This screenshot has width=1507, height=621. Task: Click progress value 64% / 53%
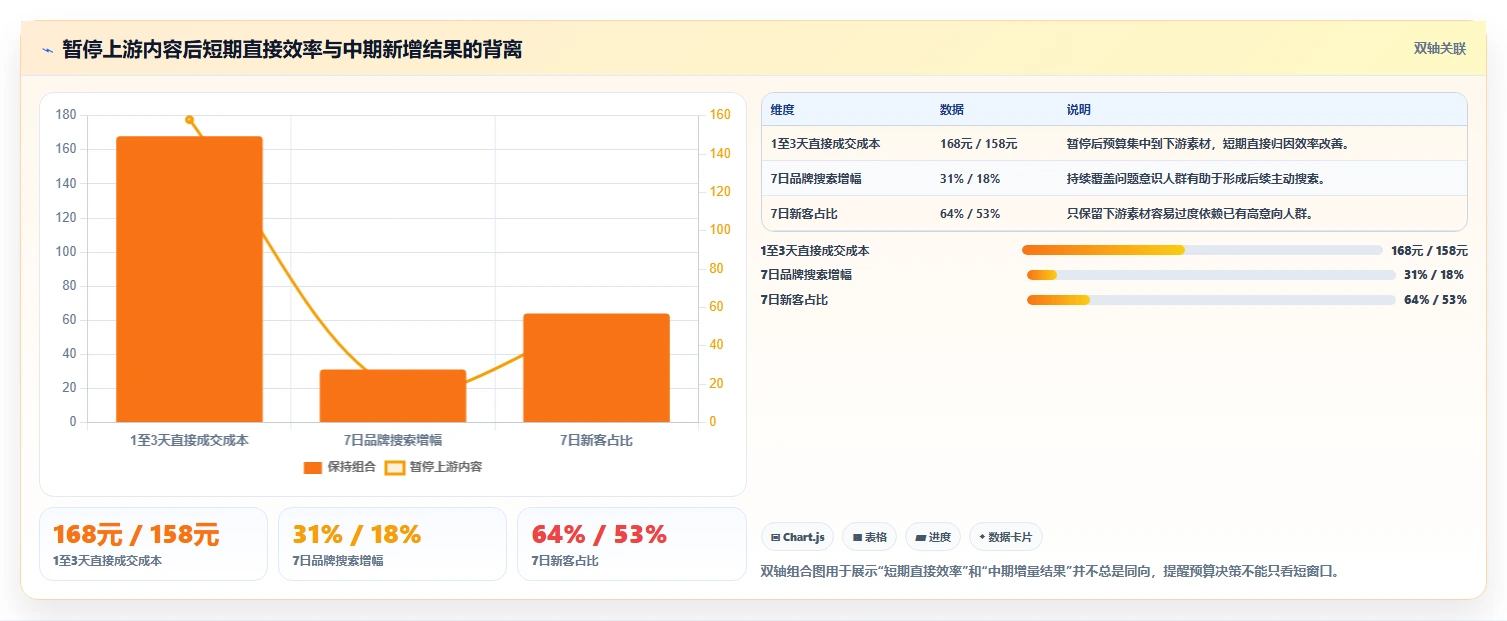click(1435, 300)
